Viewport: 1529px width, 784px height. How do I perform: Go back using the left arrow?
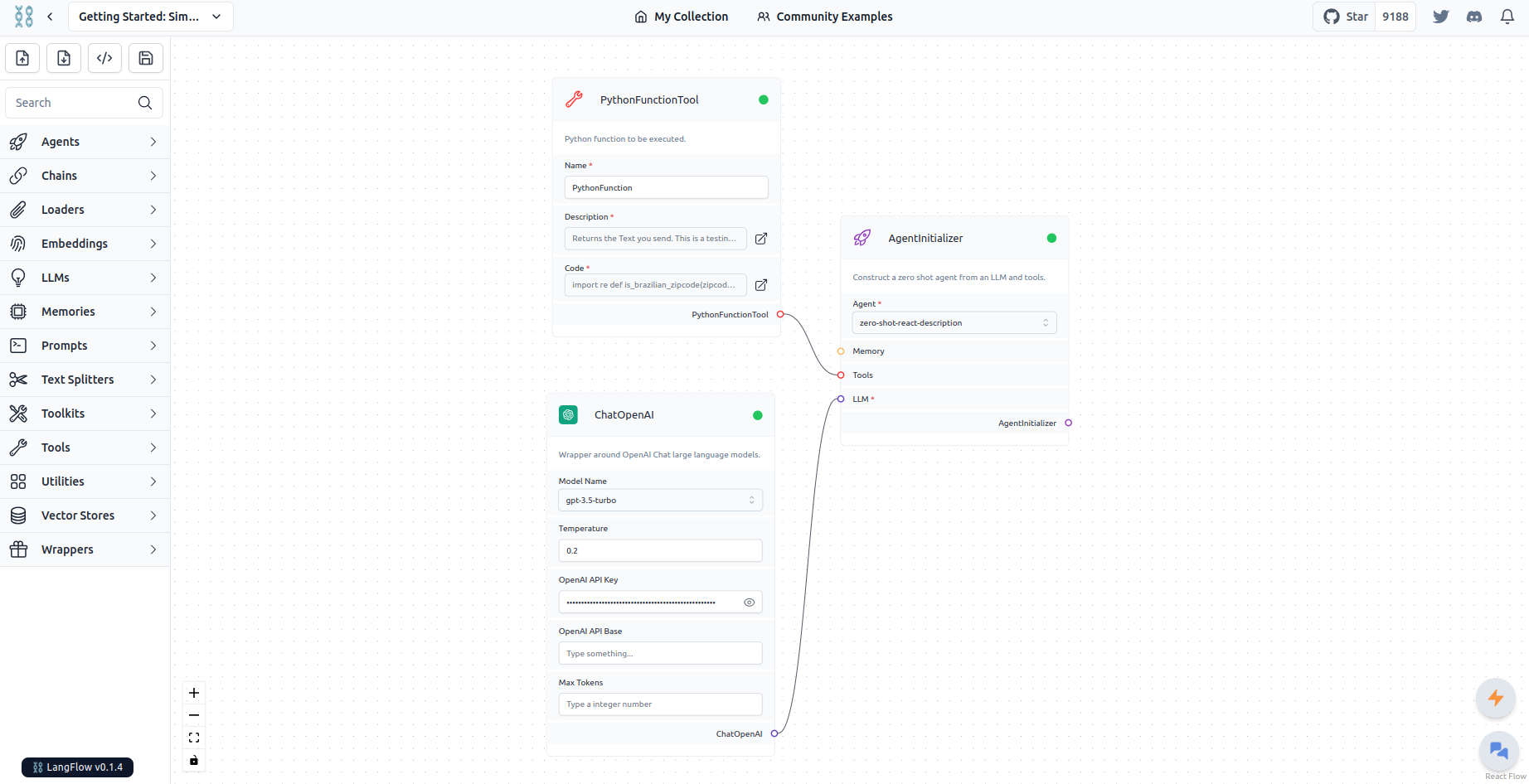(50, 17)
